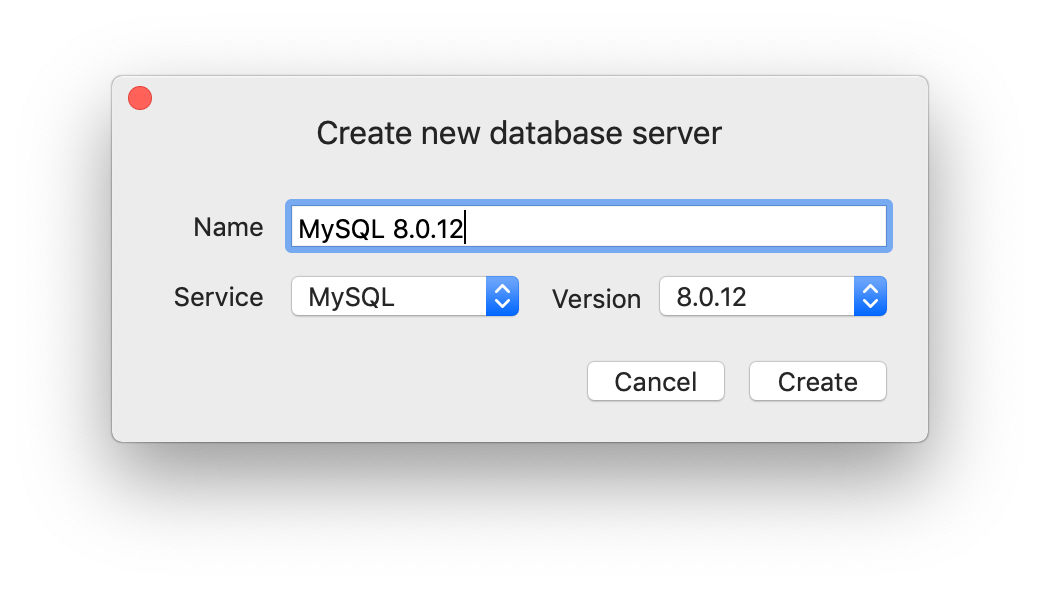Image resolution: width=1040 pixels, height=590 pixels.
Task: Confirm creation of the new database server
Action: click(817, 381)
